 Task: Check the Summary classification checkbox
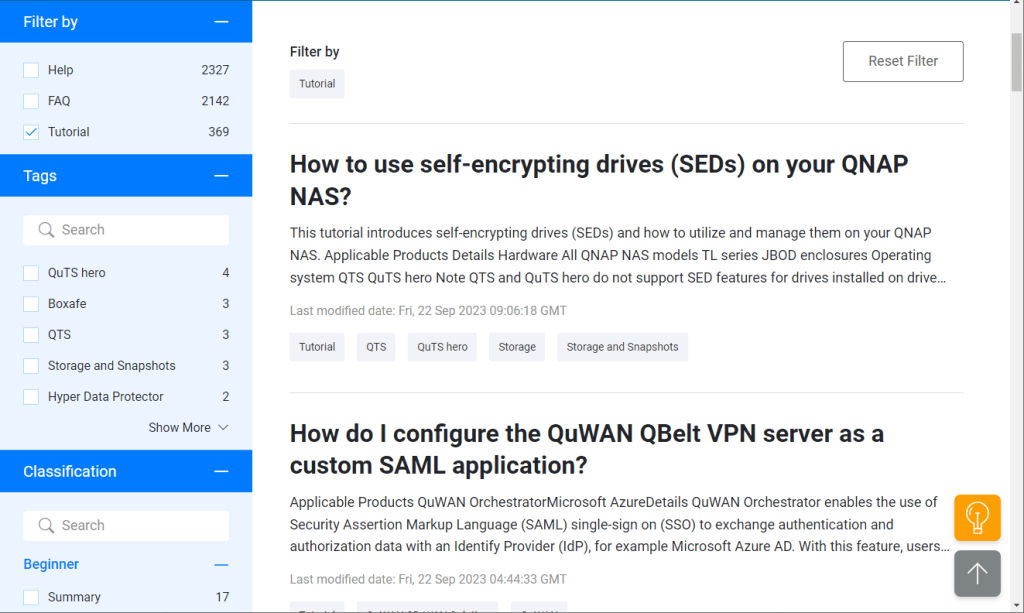click(31, 597)
